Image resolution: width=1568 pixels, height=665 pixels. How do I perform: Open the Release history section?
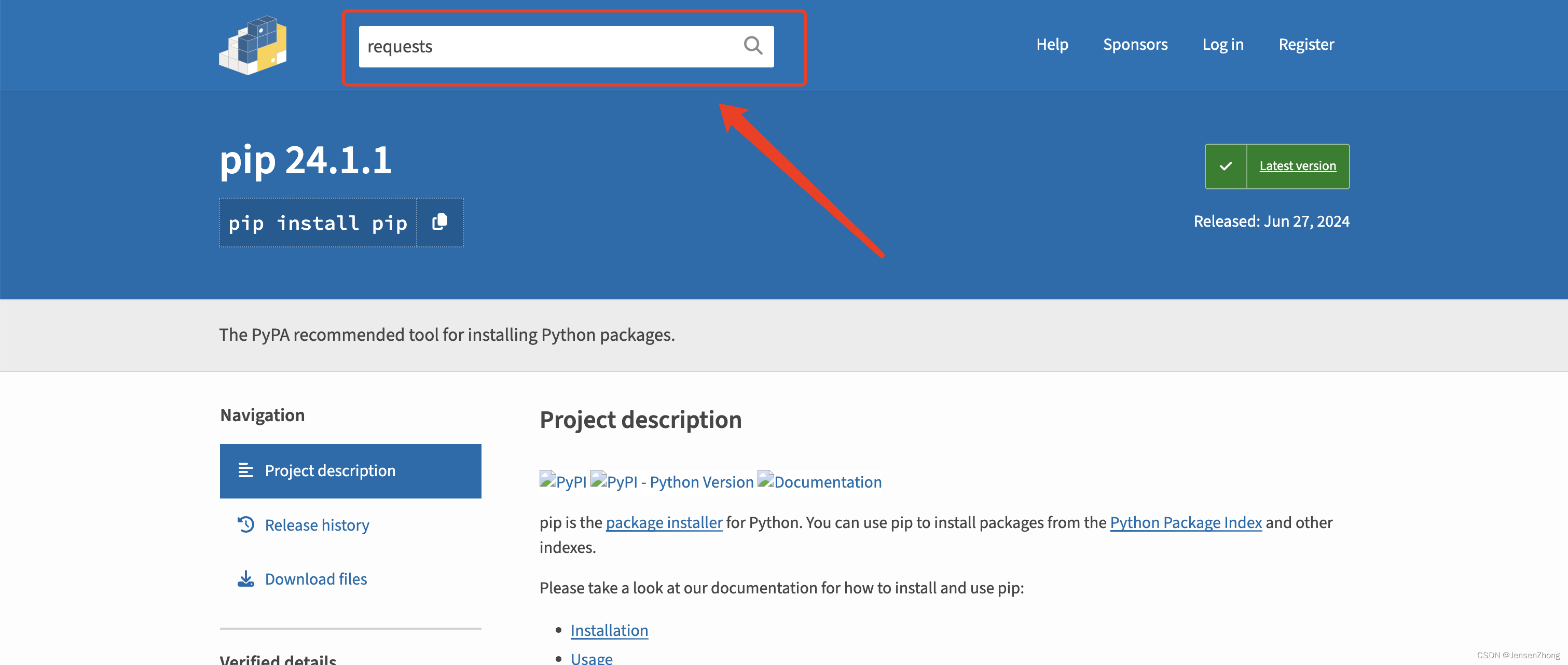pyautogui.click(x=317, y=524)
